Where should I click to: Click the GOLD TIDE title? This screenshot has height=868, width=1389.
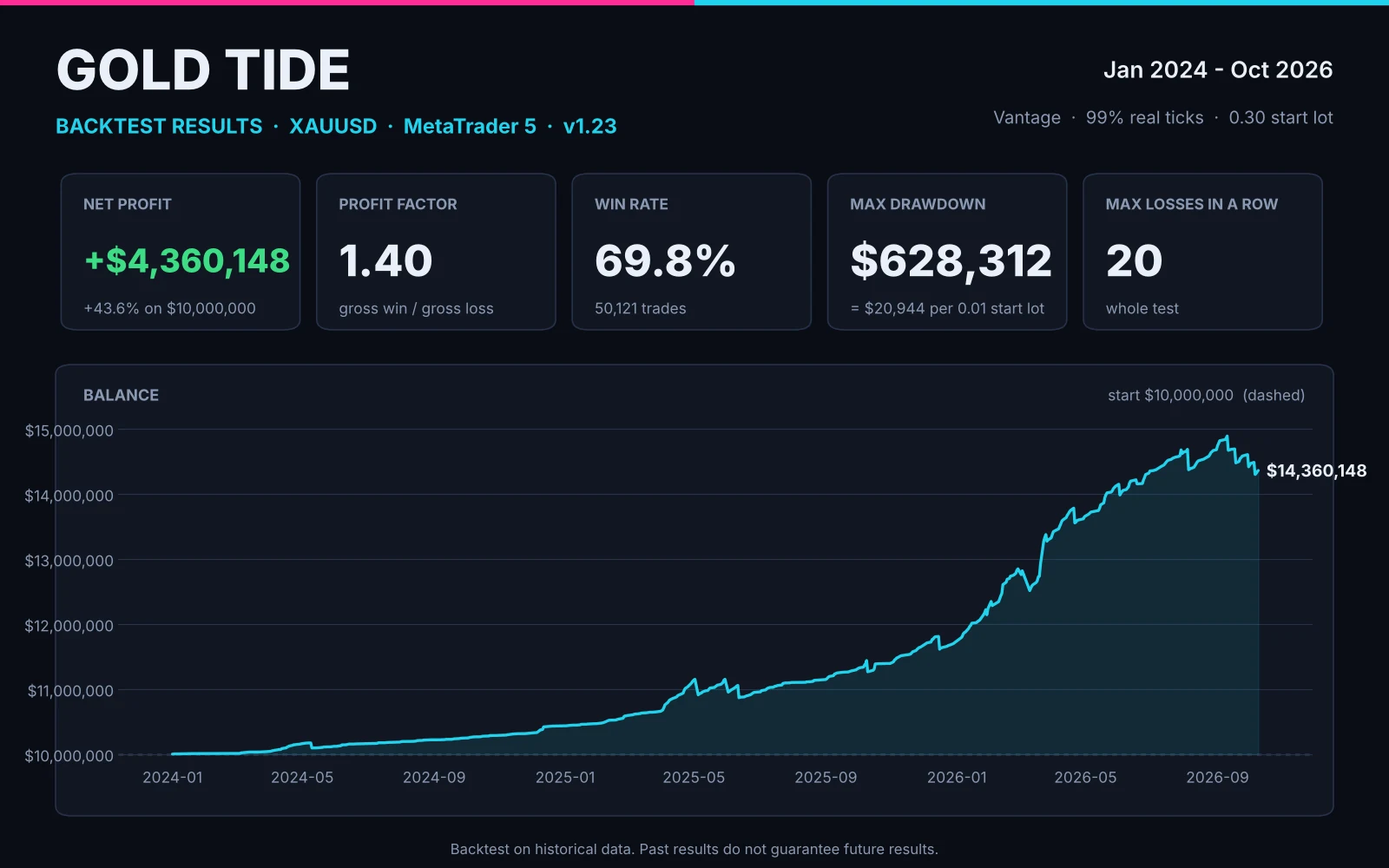click(203, 70)
